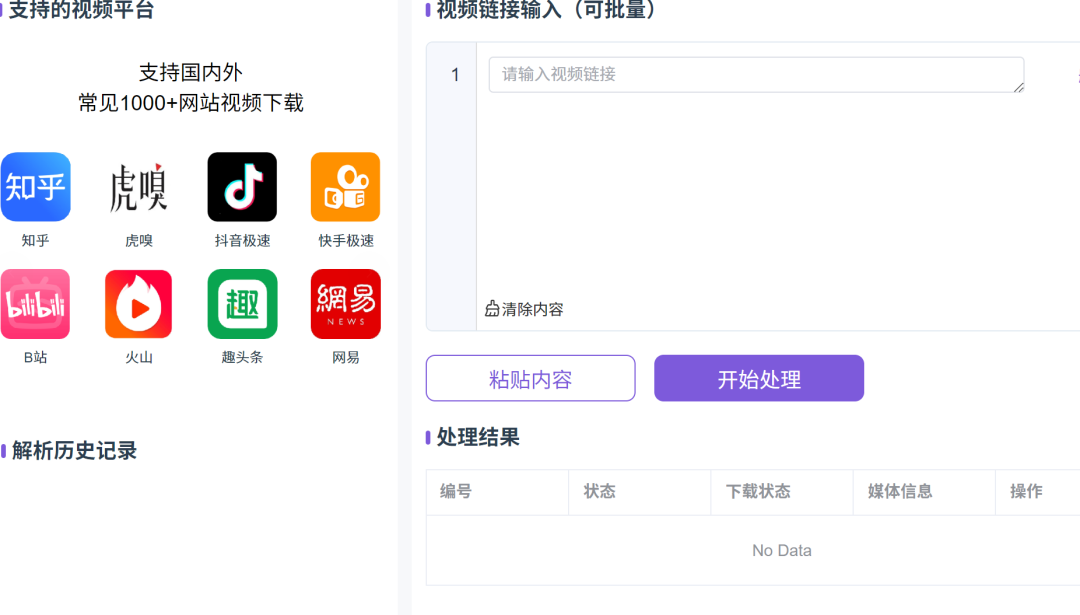Click the 支持的视频平台 heading
This screenshot has width=1080, height=615.
81,10
